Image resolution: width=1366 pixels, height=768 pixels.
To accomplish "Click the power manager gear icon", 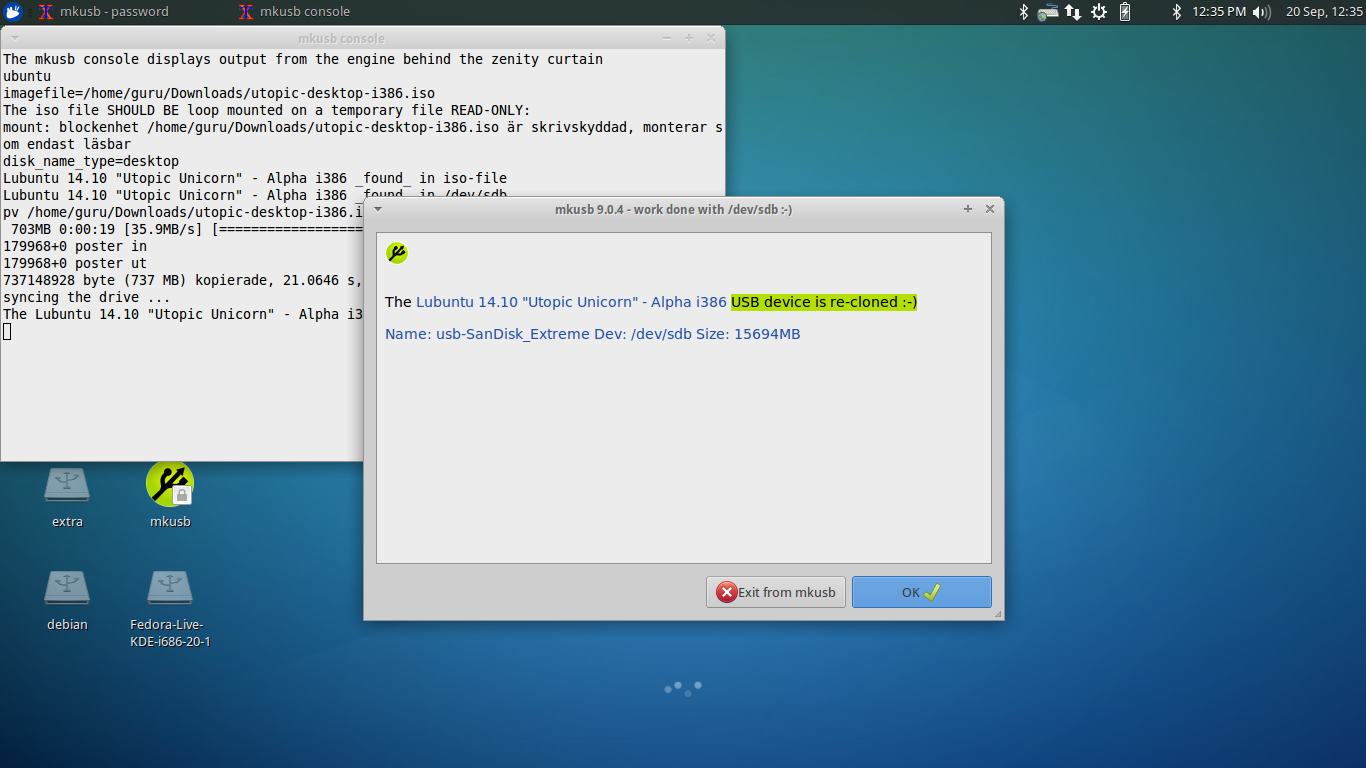I will [1099, 12].
